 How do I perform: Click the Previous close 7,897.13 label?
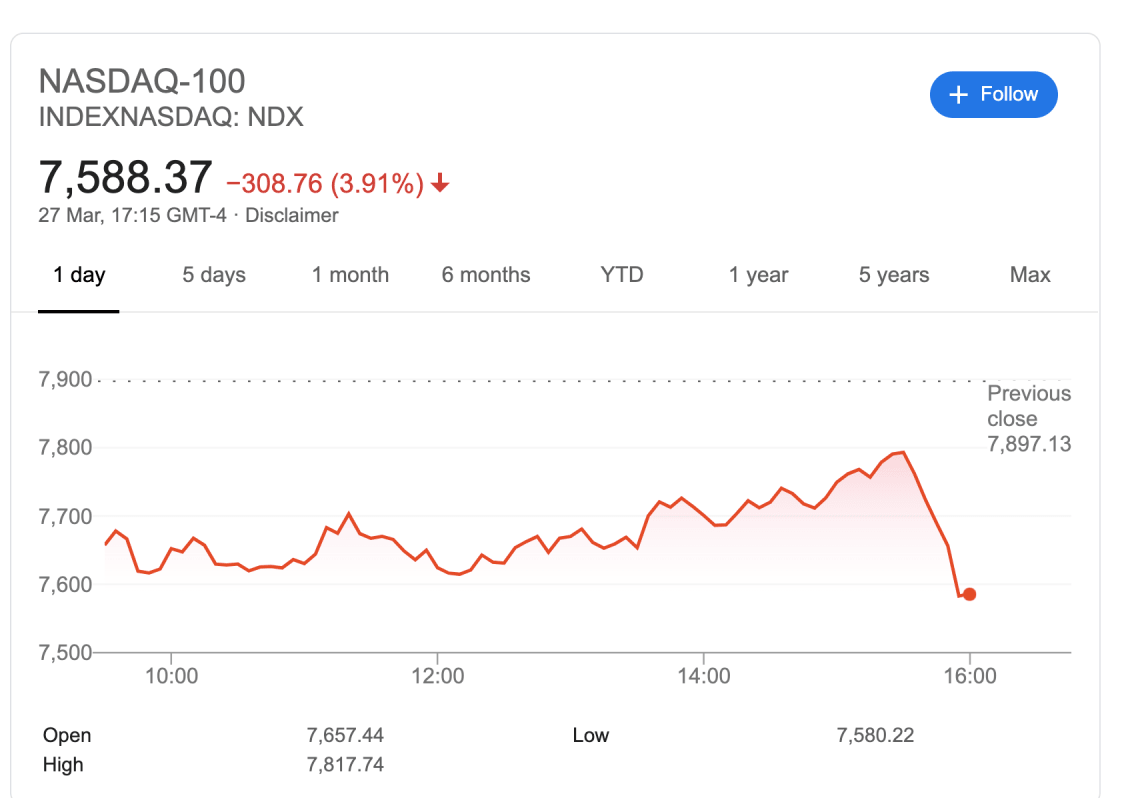pos(1028,419)
